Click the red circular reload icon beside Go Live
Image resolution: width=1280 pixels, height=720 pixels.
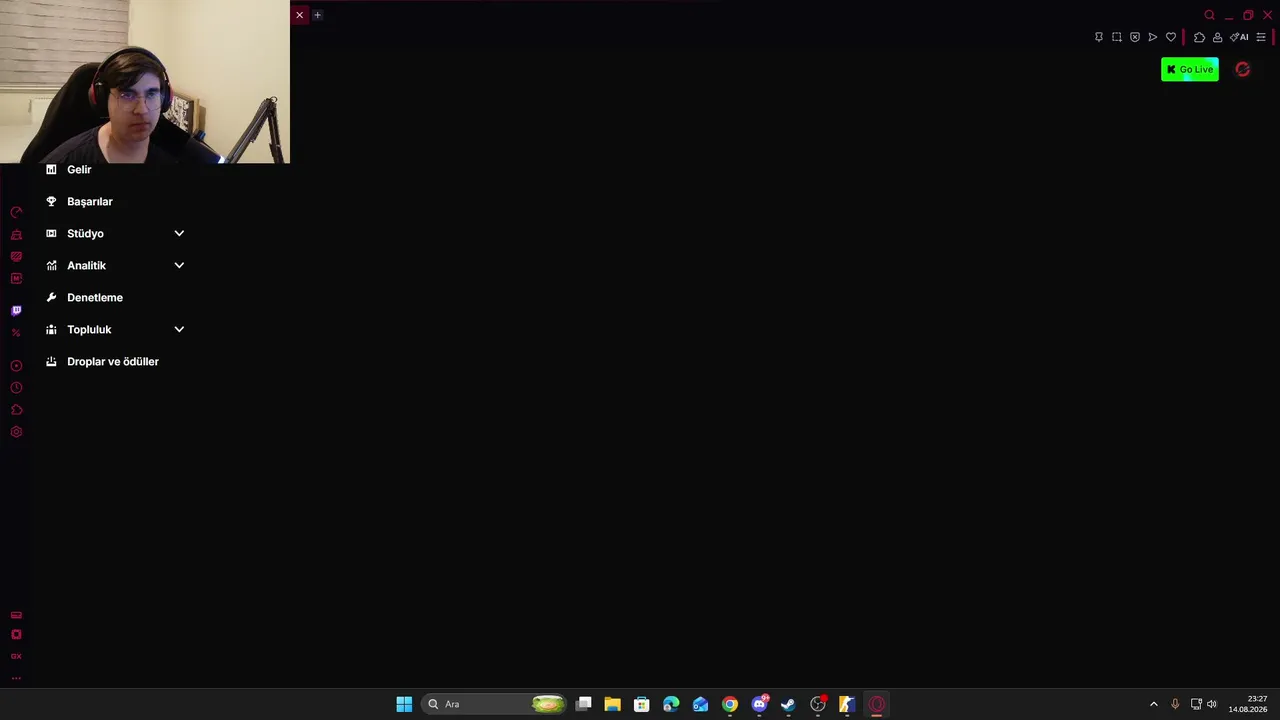click(1243, 69)
